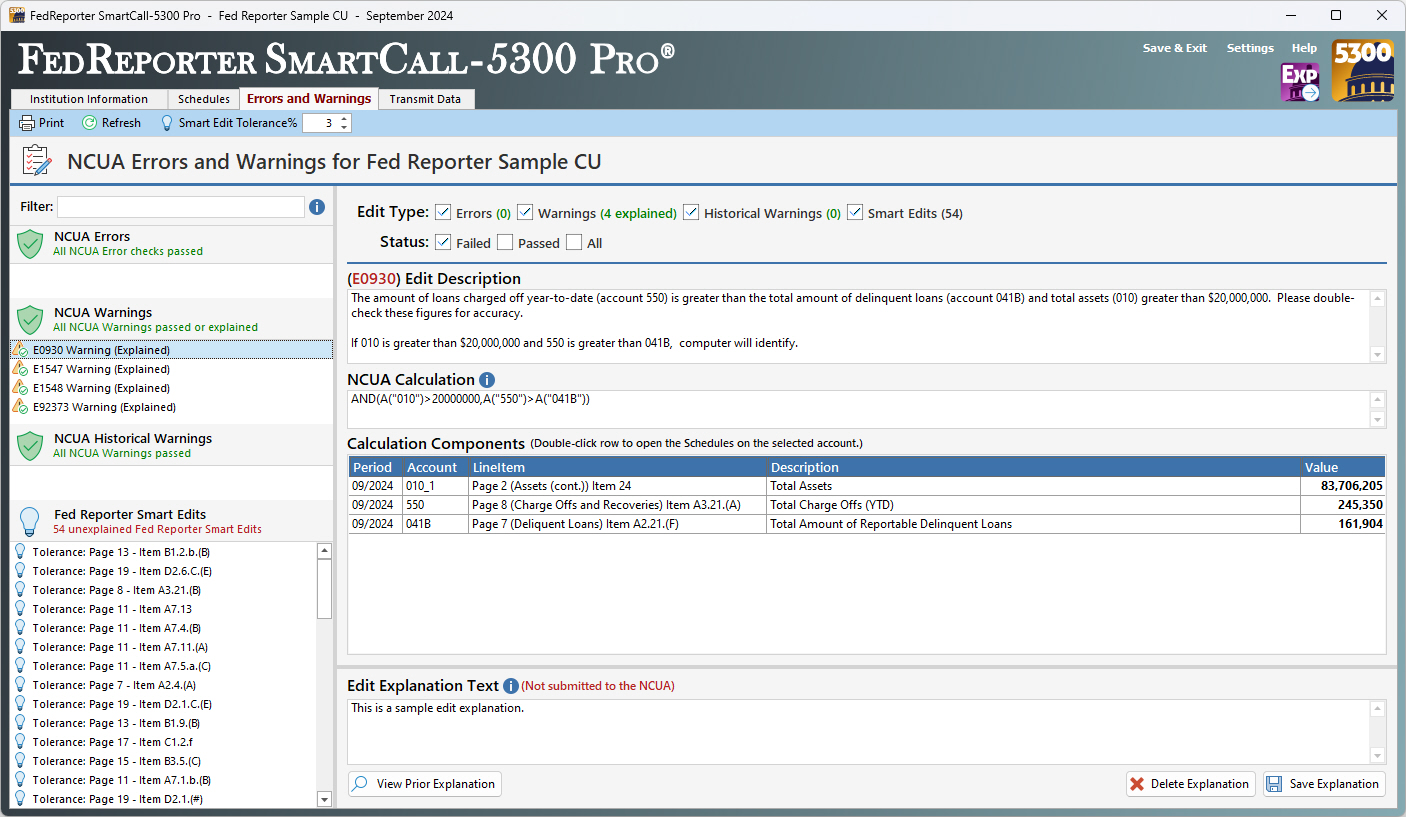Click the warning icon for E1548

pos(20,388)
